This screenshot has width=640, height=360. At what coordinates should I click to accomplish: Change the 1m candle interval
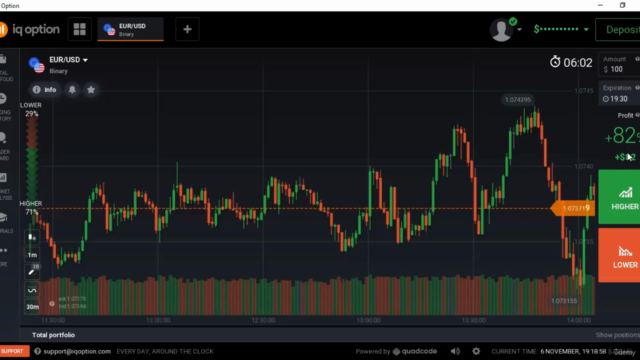(x=32, y=255)
